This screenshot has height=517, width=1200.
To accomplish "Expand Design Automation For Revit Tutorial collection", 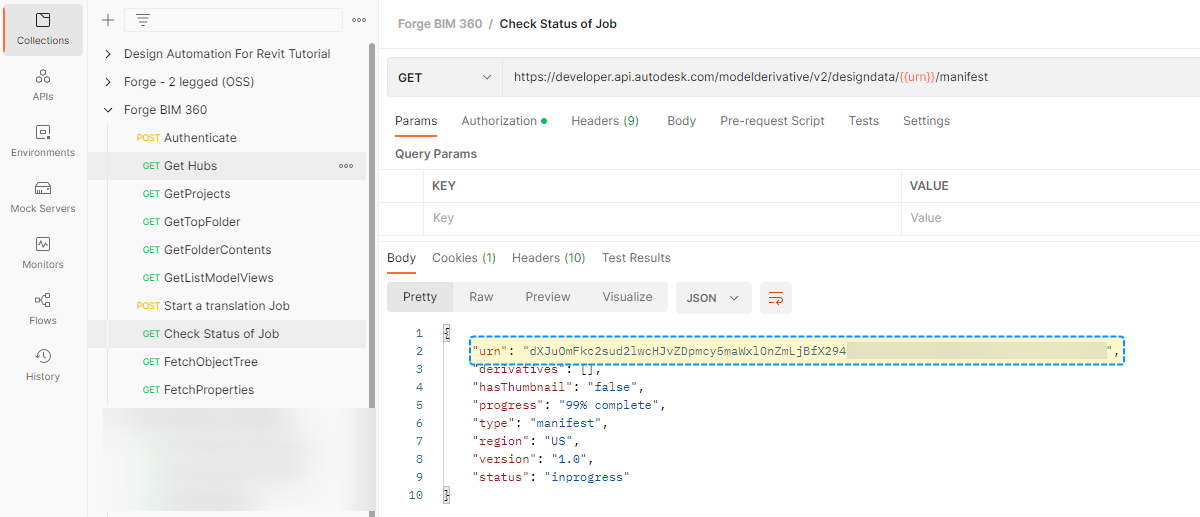I will [x=109, y=54].
